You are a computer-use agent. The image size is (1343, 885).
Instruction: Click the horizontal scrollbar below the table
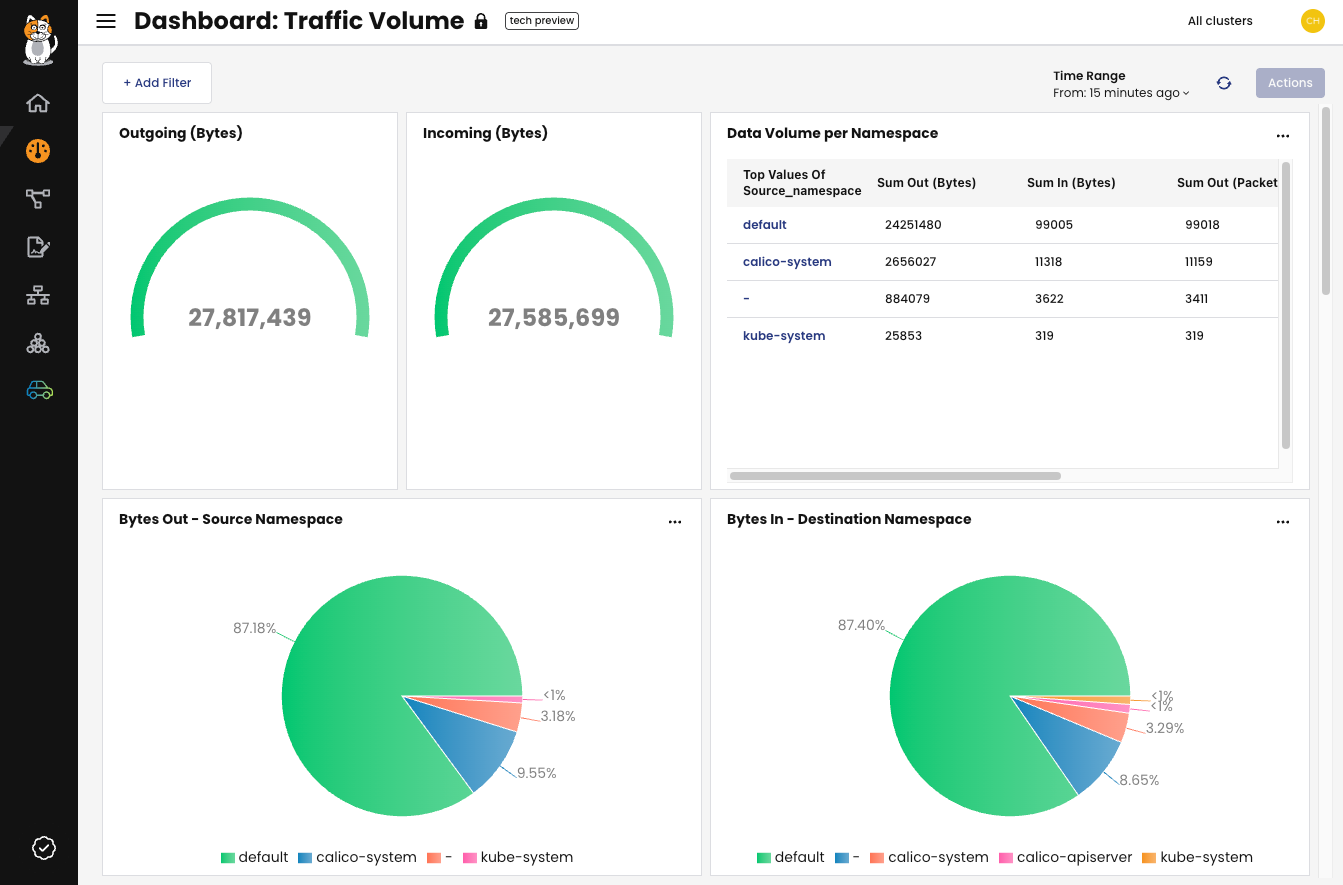click(895, 475)
